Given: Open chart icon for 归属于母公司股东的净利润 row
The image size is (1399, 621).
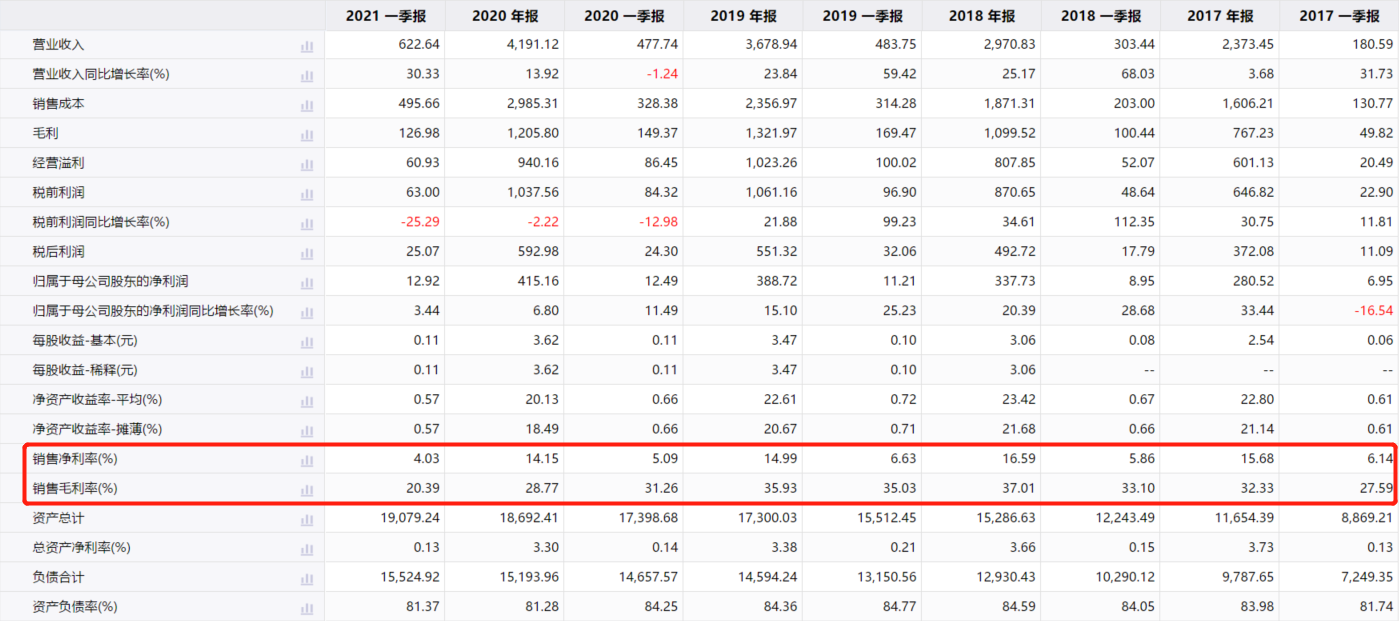Looking at the screenshot, I should (x=307, y=282).
